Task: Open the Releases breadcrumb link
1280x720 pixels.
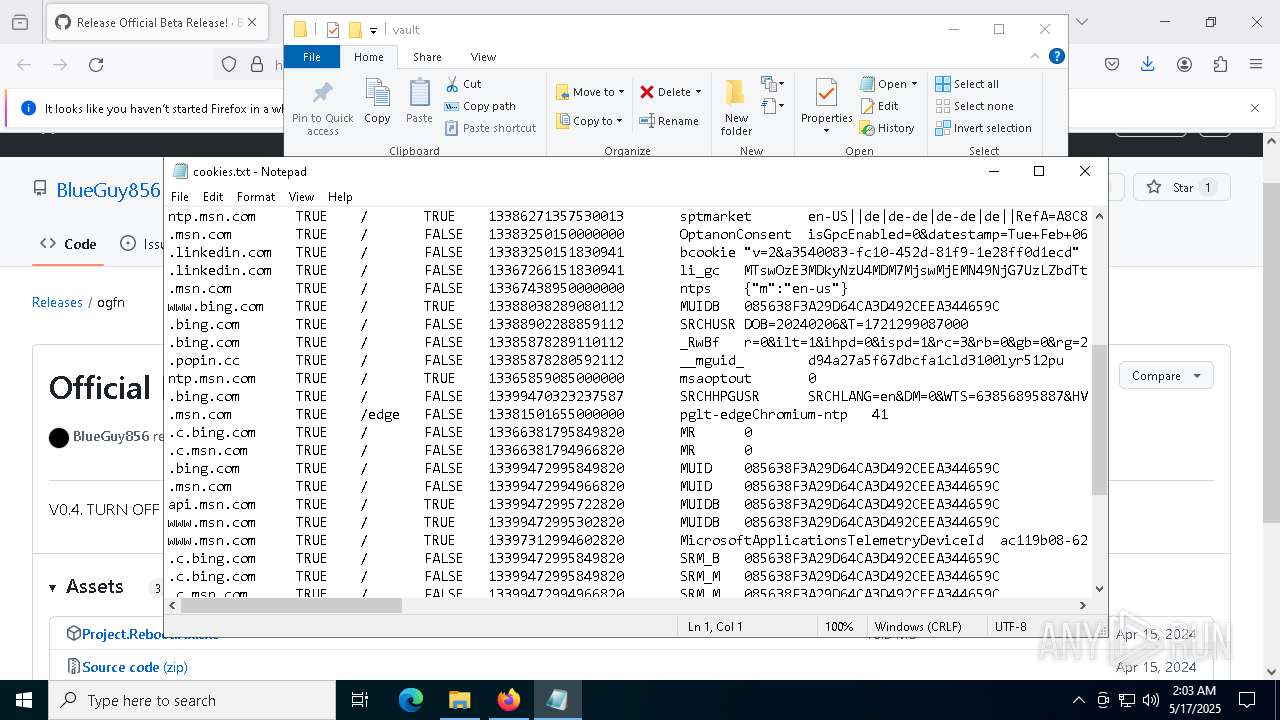Action: [x=57, y=302]
